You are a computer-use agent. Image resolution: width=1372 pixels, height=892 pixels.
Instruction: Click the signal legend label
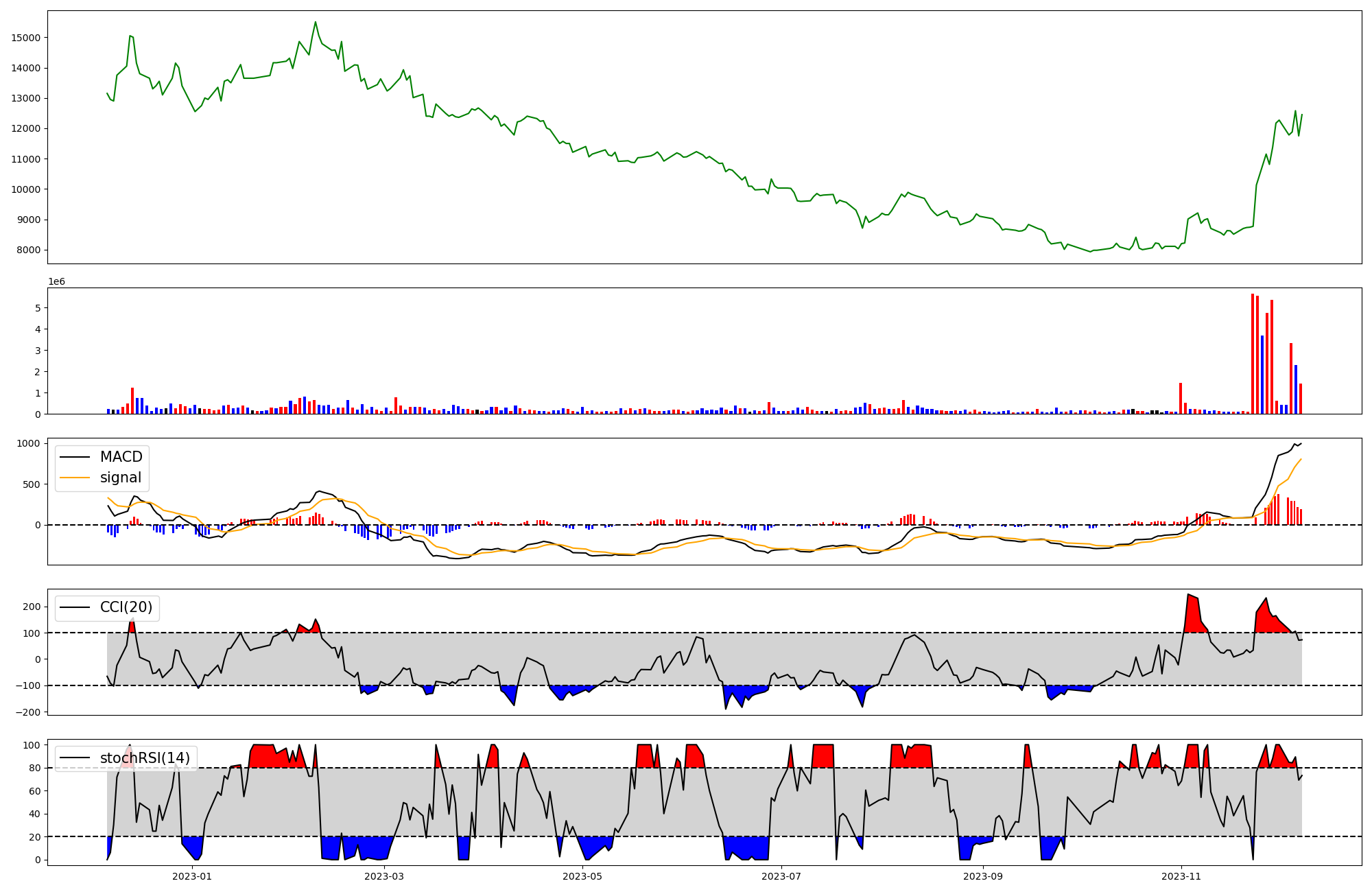point(121,478)
